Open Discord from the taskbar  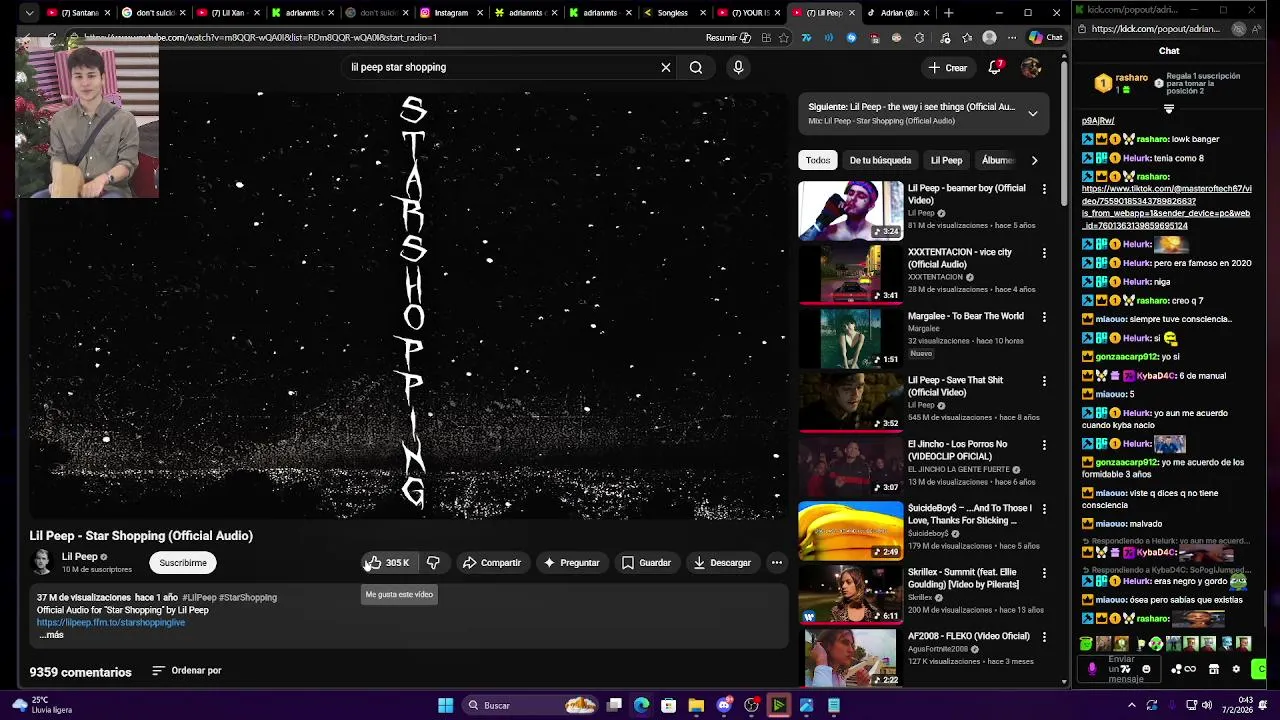click(724, 705)
